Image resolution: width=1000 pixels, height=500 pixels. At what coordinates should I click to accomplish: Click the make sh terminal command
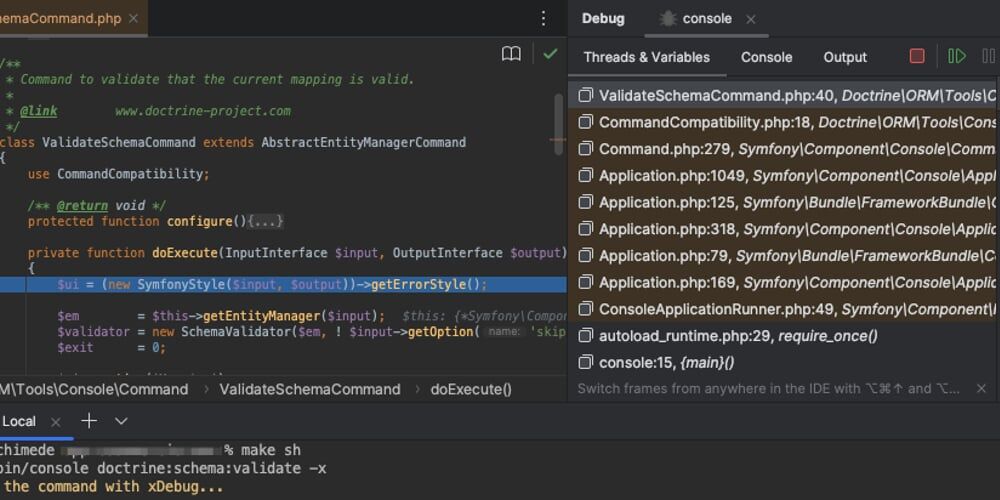(x=271, y=450)
